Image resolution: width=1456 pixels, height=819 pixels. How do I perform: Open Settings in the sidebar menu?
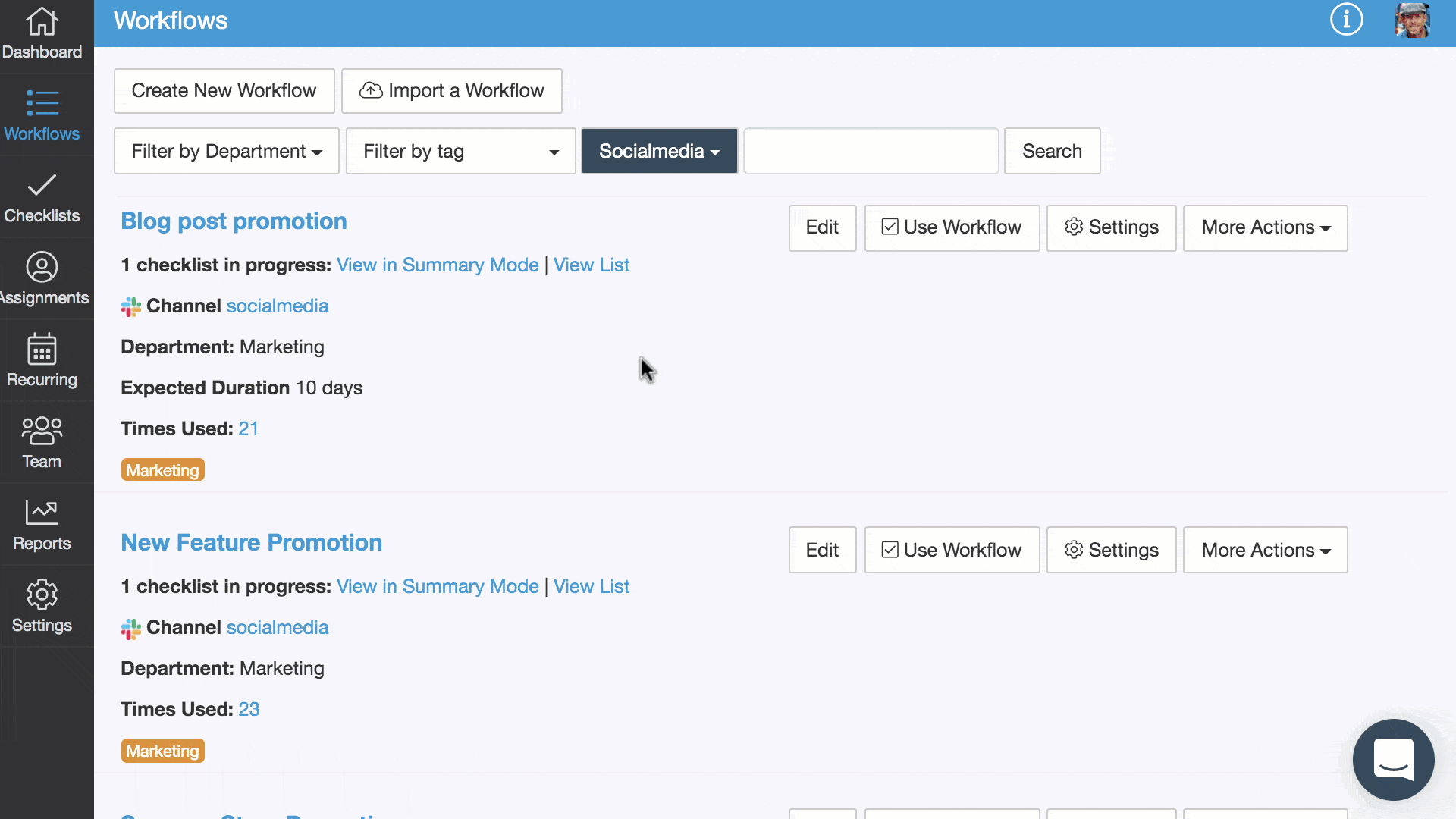(42, 606)
